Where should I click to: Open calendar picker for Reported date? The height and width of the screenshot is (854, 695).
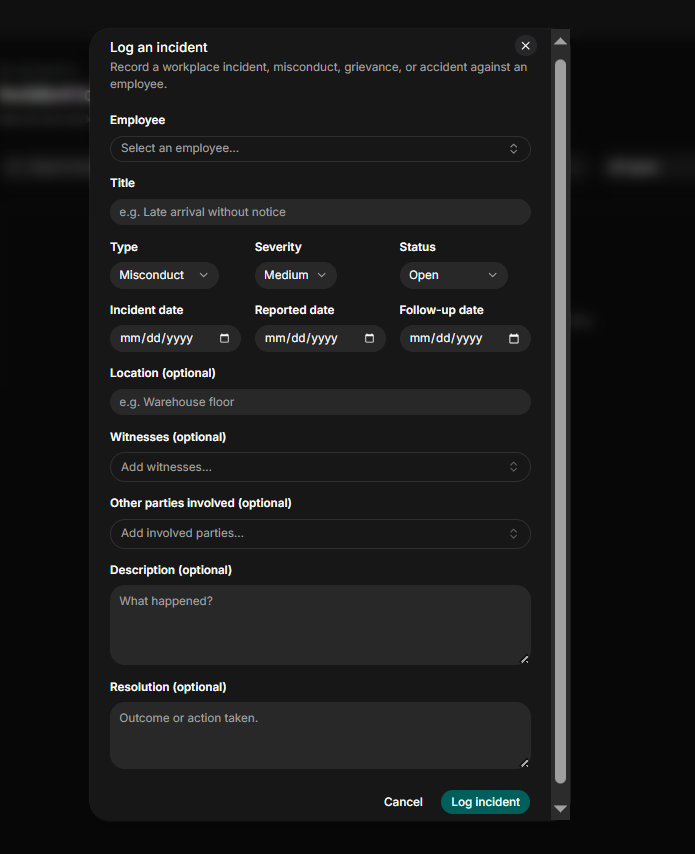(x=369, y=338)
